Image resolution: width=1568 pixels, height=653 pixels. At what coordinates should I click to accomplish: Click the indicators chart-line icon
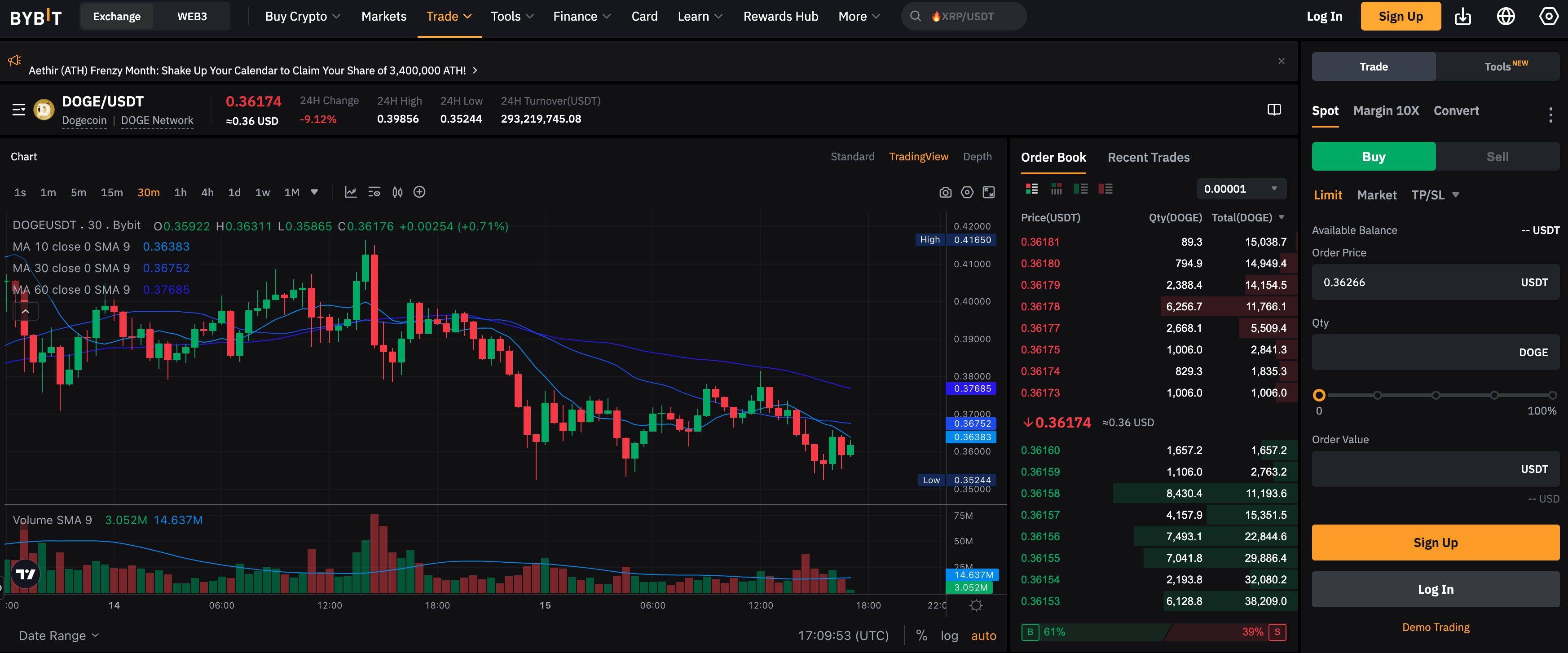pos(351,192)
